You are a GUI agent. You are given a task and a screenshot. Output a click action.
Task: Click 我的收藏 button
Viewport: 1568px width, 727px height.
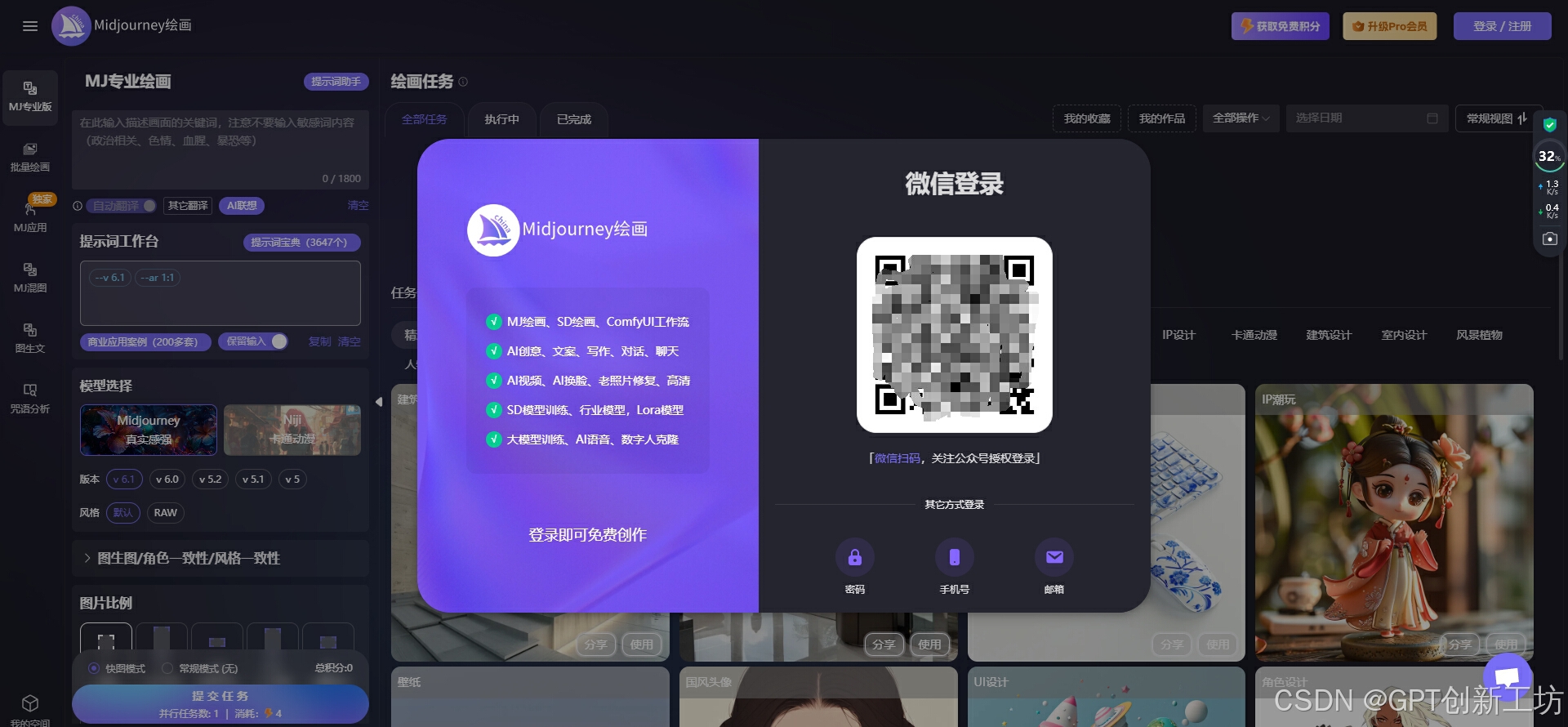point(1087,118)
